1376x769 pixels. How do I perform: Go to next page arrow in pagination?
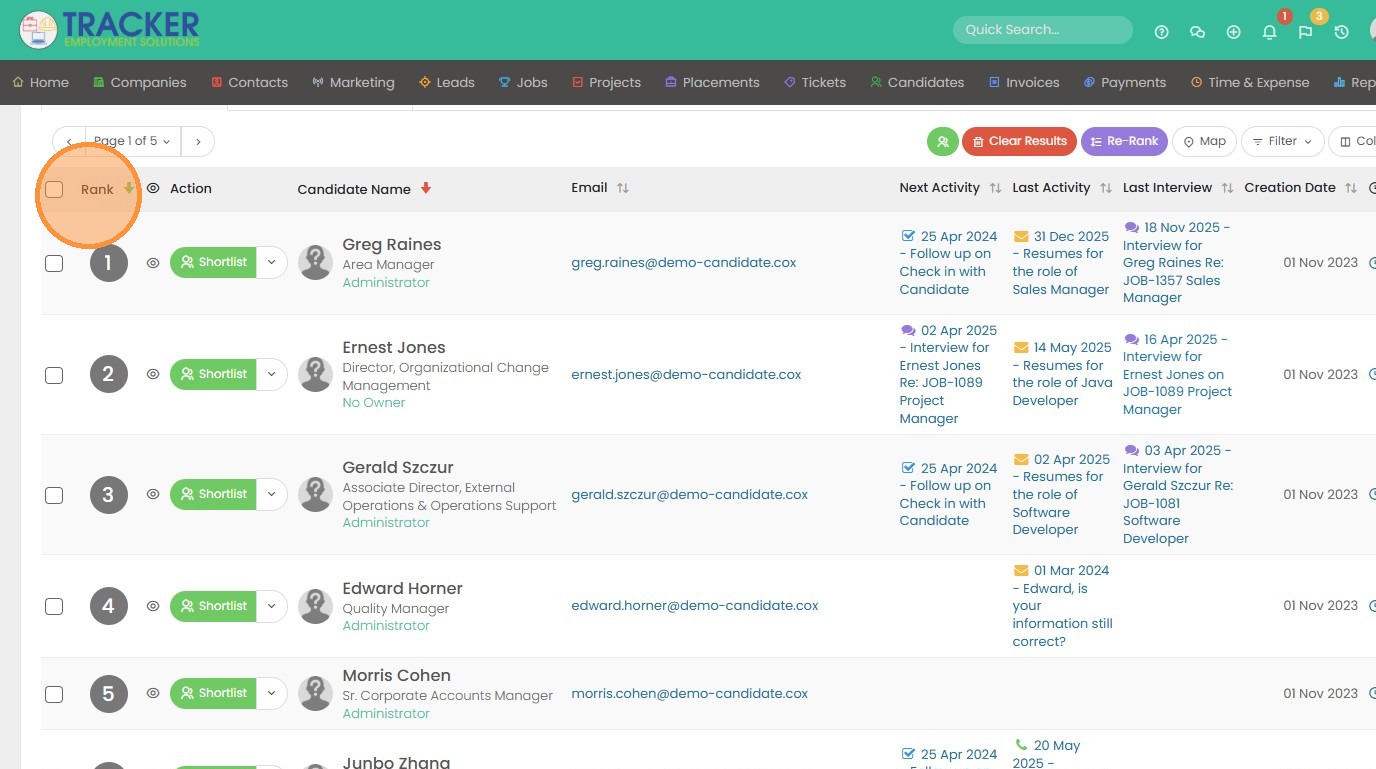tap(198, 142)
